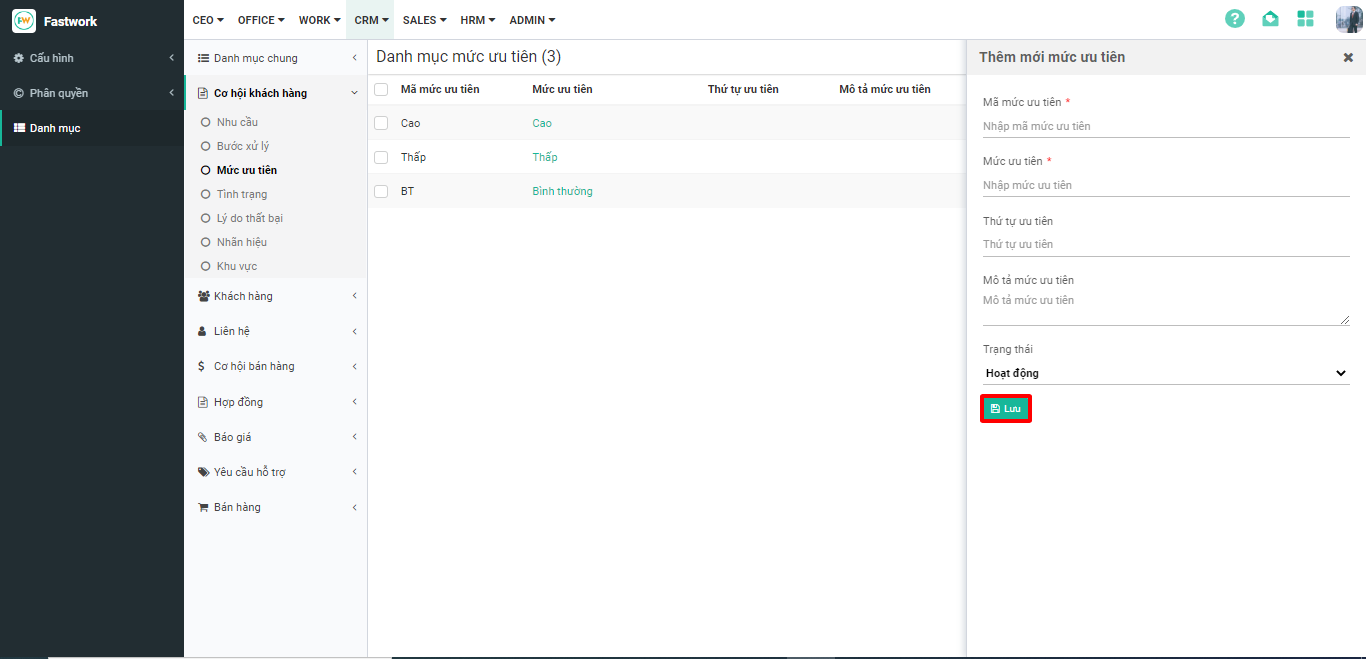Open the green apps grid icon
The height and width of the screenshot is (659, 1366).
[x=1305, y=19]
